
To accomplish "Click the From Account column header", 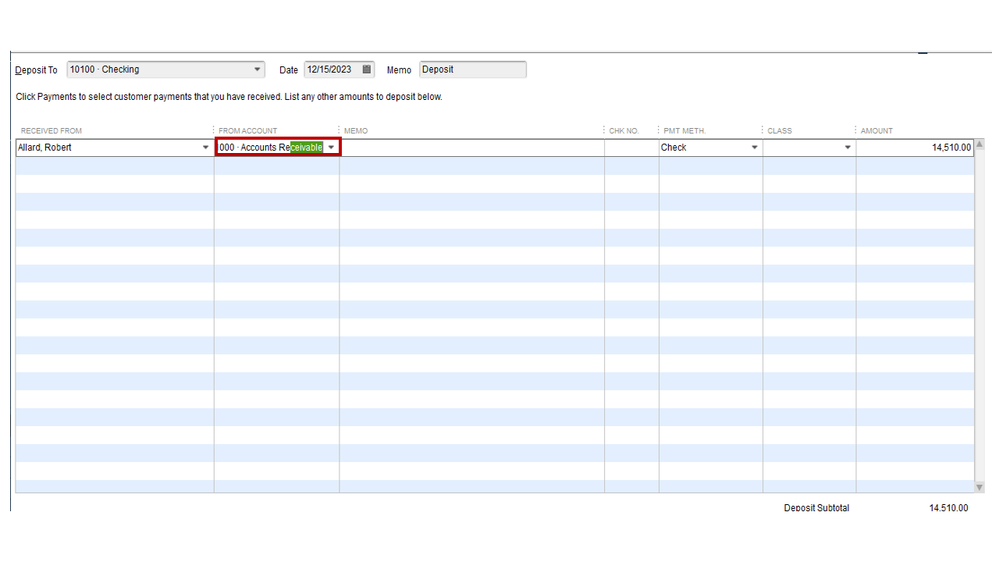I will click(248, 131).
